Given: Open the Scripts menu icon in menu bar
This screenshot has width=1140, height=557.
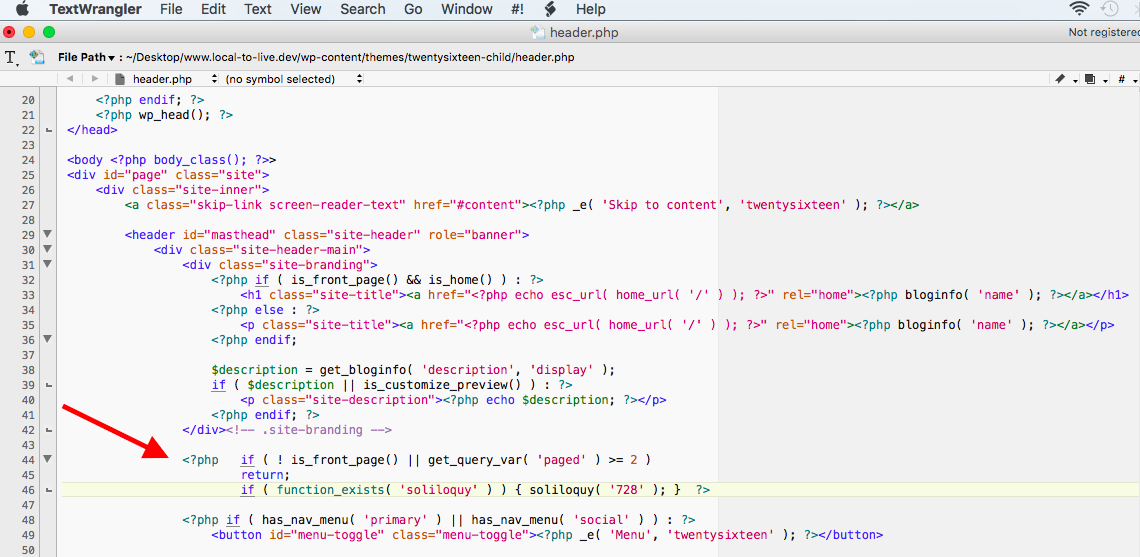Looking at the screenshot, I should pos(549,9).
